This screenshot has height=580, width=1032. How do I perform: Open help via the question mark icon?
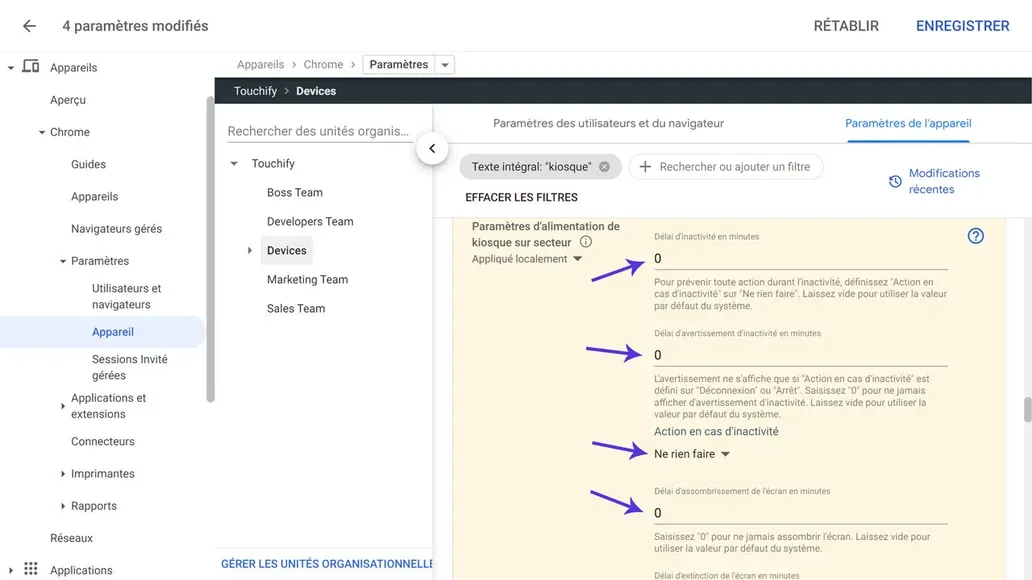[x=975, y=236]
